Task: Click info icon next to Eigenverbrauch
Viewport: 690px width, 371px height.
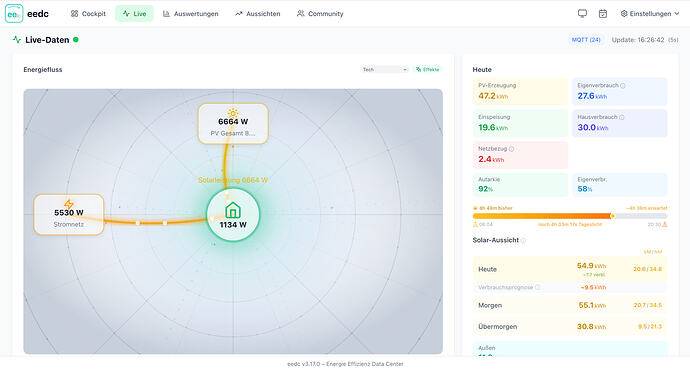Action: click(x=623, y=86)
